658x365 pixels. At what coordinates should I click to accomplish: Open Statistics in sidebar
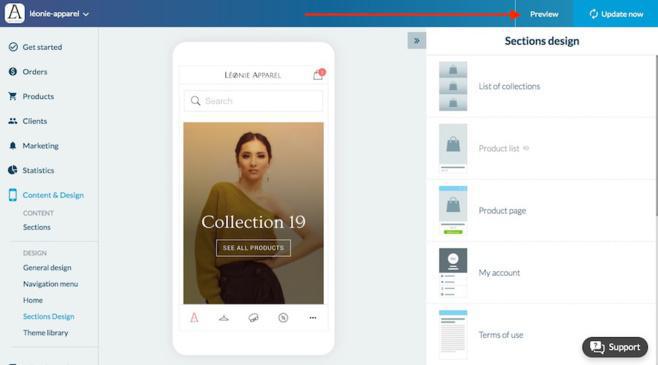tap(38, 170)
